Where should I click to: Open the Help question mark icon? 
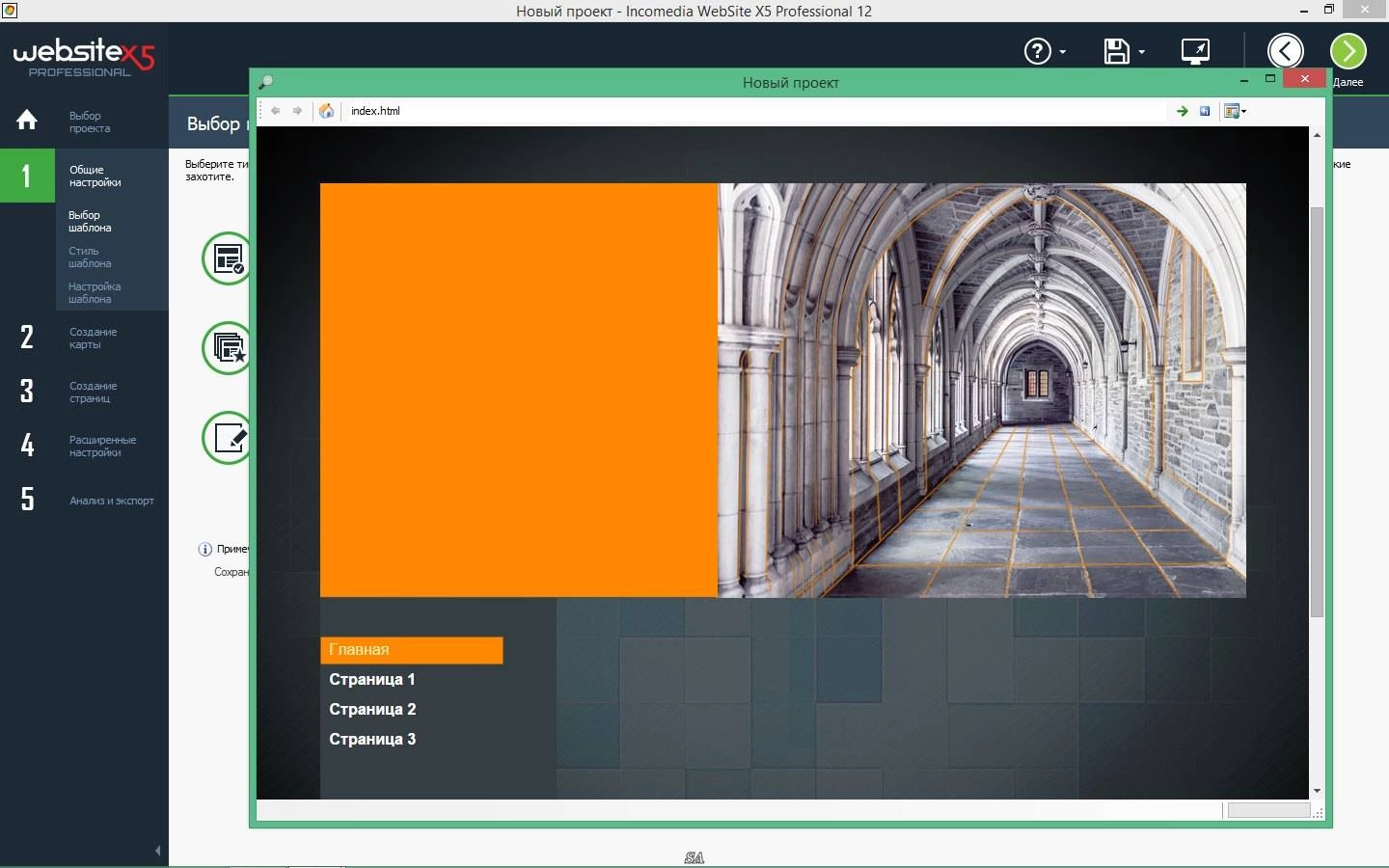(x=1037, y=51)
